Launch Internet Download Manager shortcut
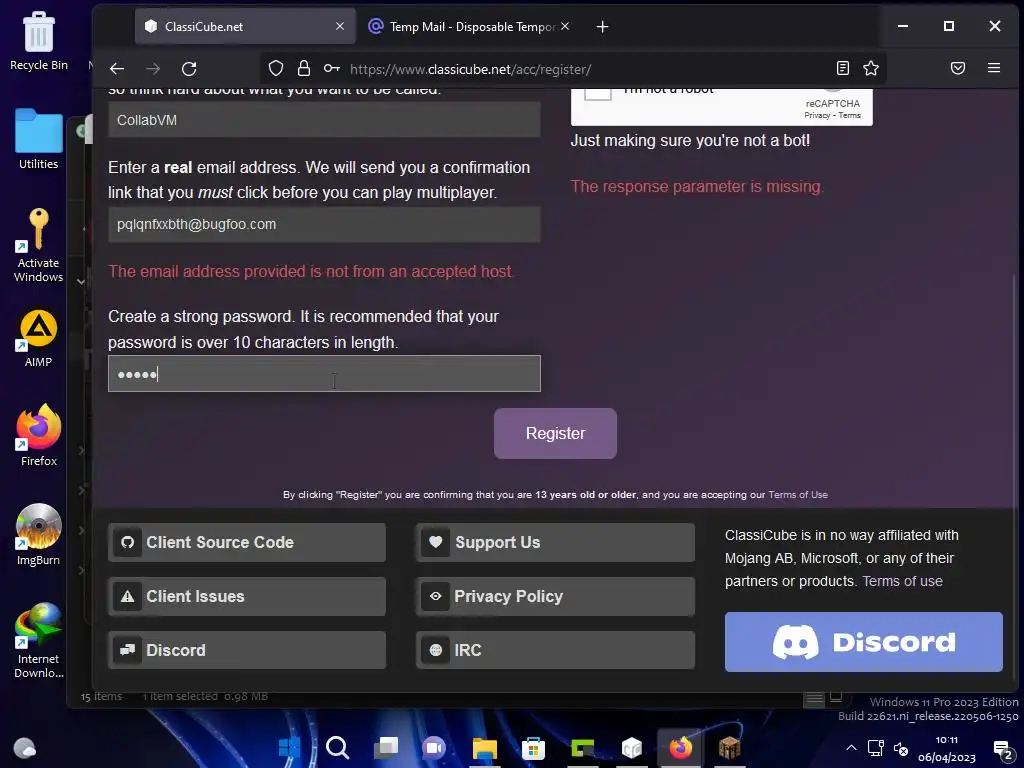1024x768 pixels. (x=39, y=640)
